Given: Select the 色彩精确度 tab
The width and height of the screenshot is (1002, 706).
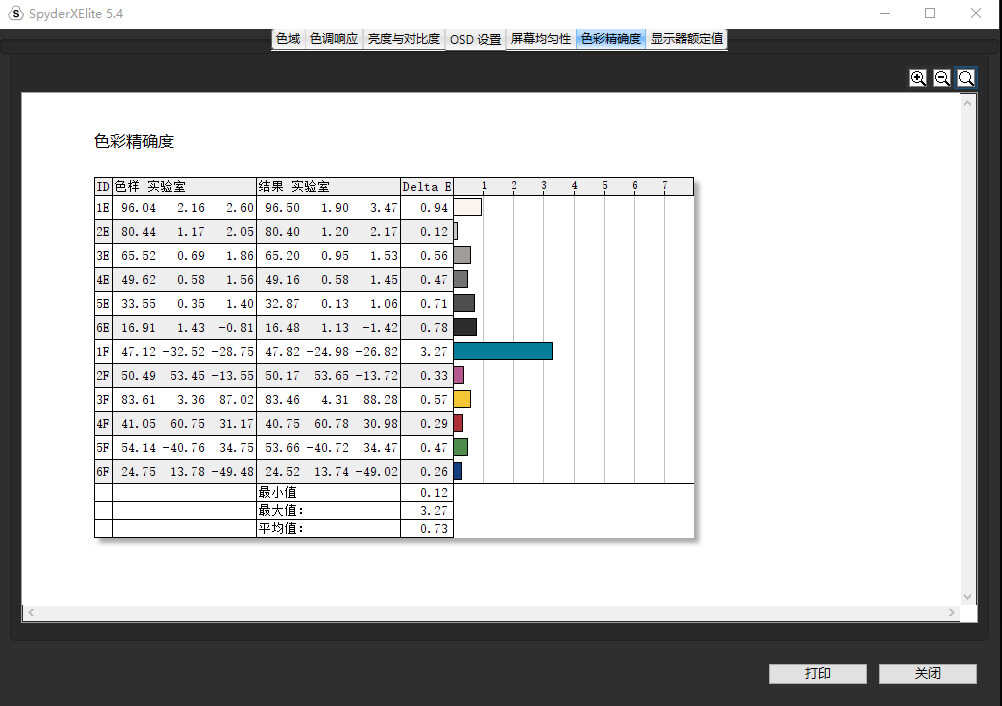Looking at the screenshot, I should coord(610,38).
